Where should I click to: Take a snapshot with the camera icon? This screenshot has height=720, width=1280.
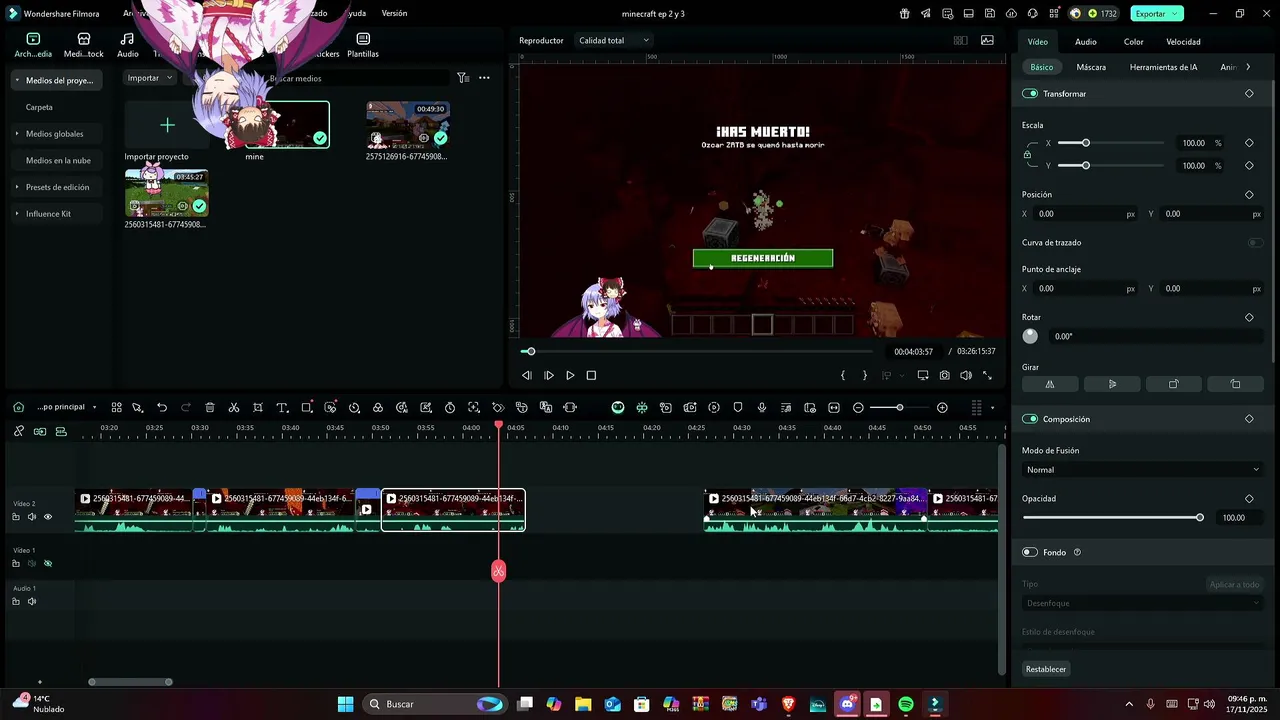[944, 376]
